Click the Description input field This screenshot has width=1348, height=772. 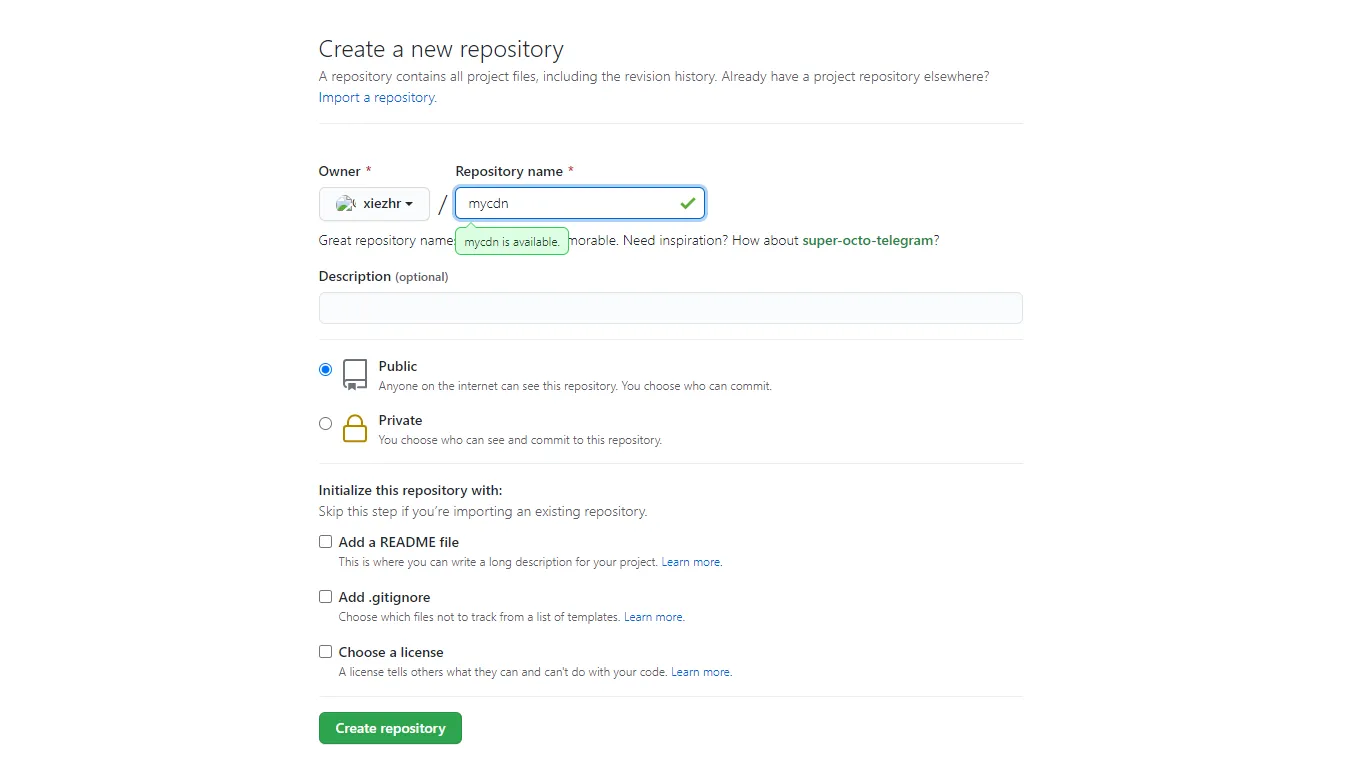670,308
